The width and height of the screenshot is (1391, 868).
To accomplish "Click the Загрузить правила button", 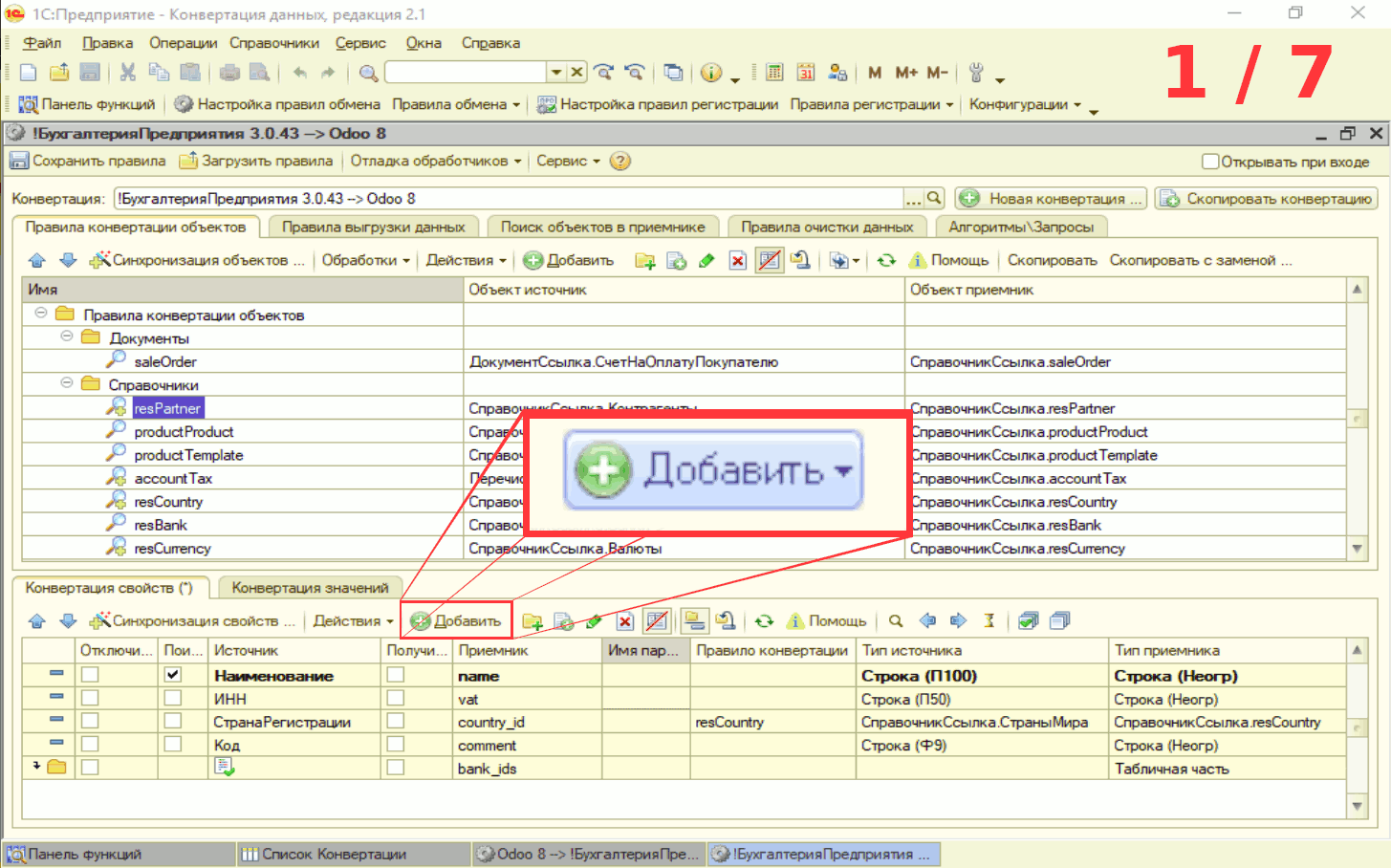I will pos(256,162).
